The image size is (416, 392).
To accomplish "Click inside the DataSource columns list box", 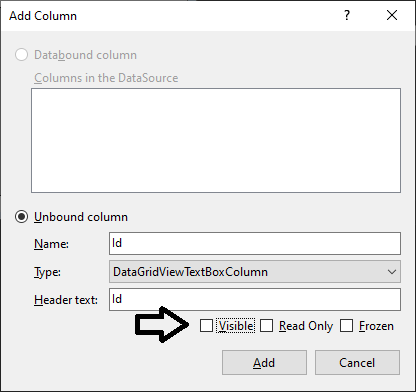I will point(216,140).
